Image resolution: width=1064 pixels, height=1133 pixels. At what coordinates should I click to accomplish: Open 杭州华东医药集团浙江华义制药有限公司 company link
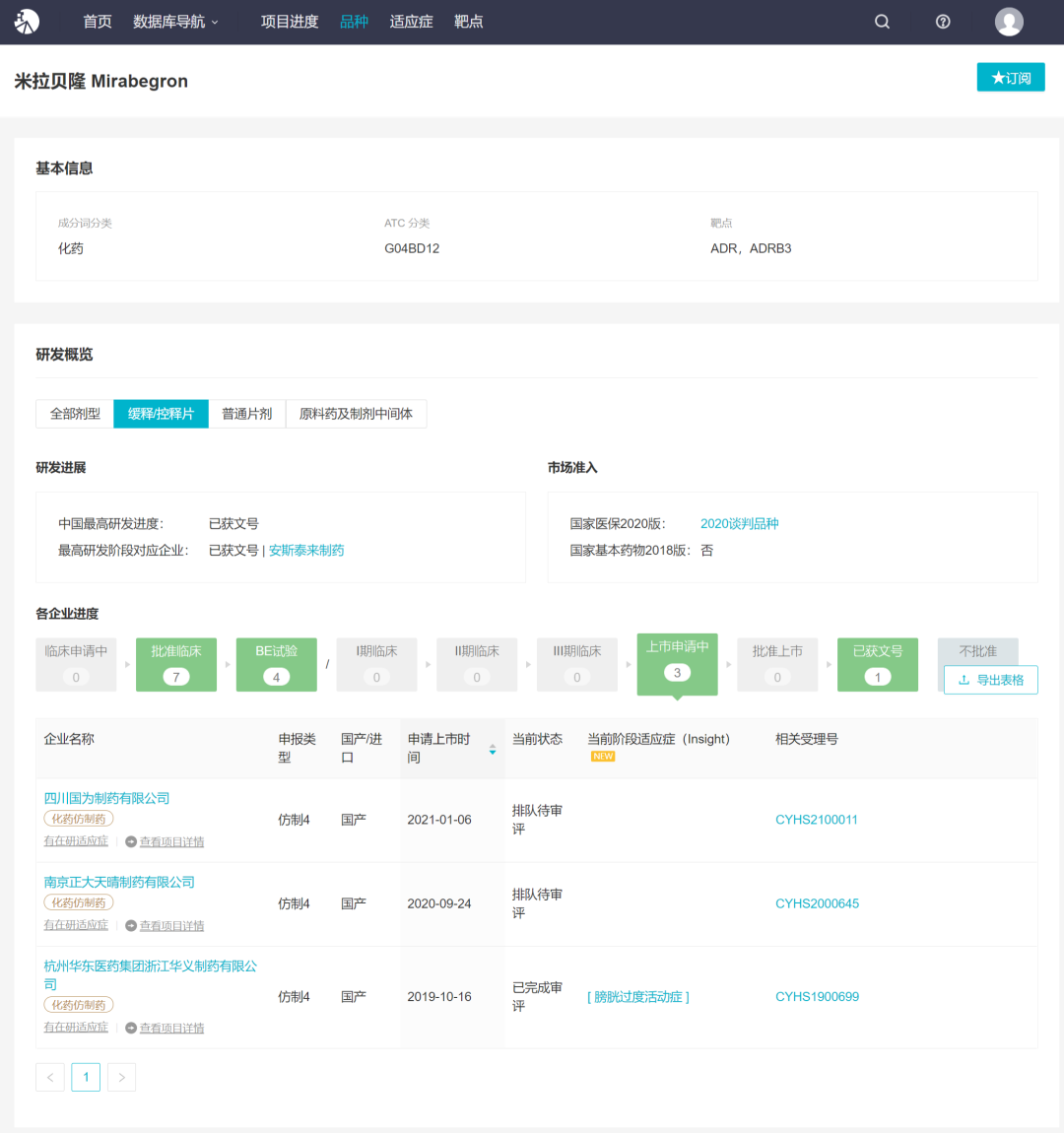click(x=151, y=974)
